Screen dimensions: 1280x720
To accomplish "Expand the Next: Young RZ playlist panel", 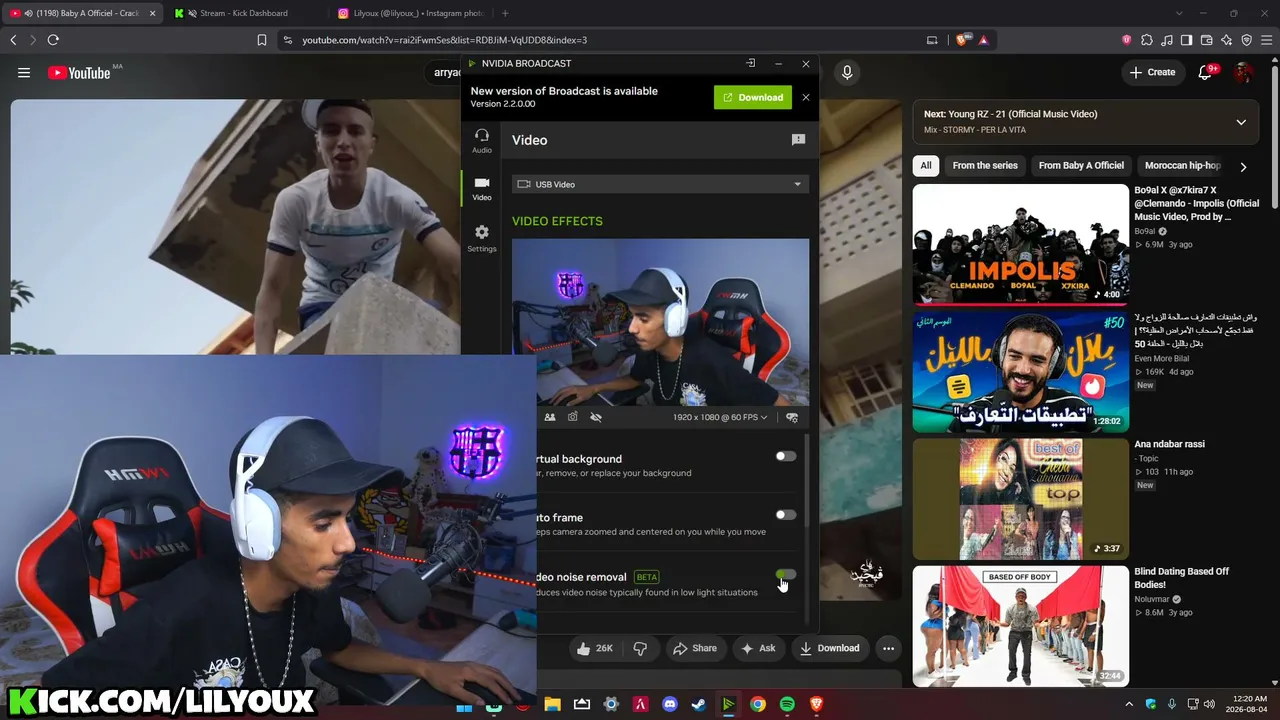I will coord(1241,122).
